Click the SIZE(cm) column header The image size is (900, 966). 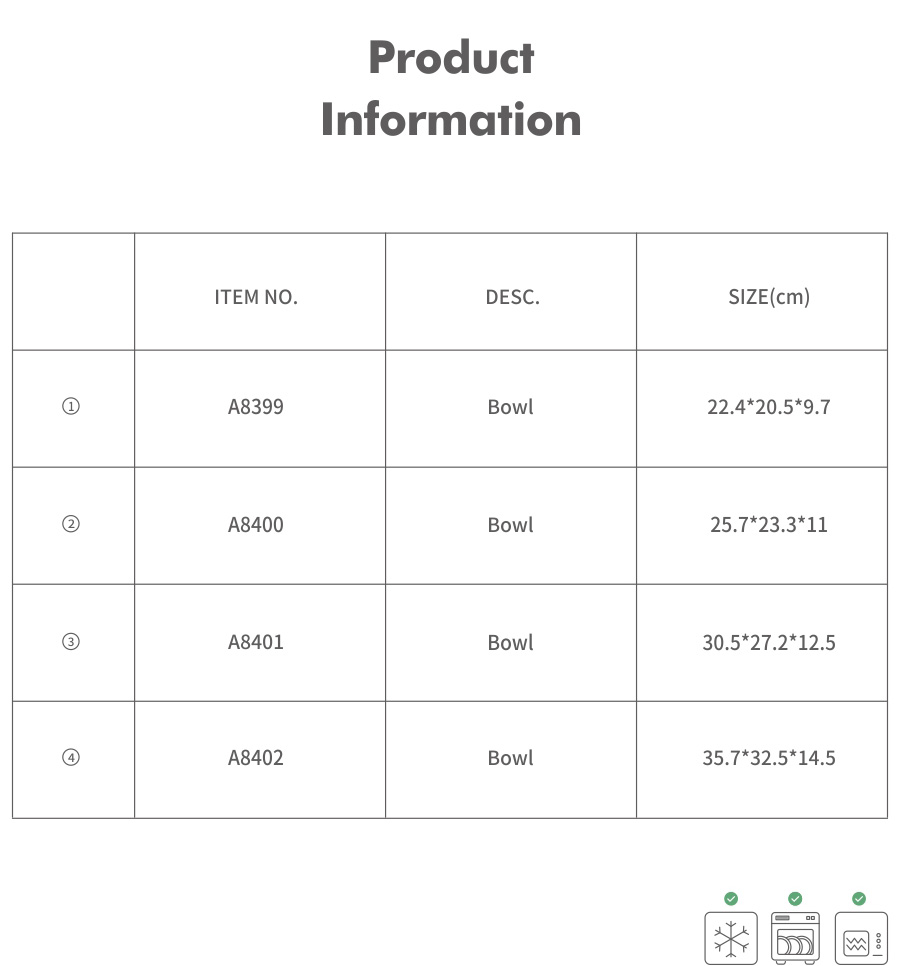click(x=769, y=297)
